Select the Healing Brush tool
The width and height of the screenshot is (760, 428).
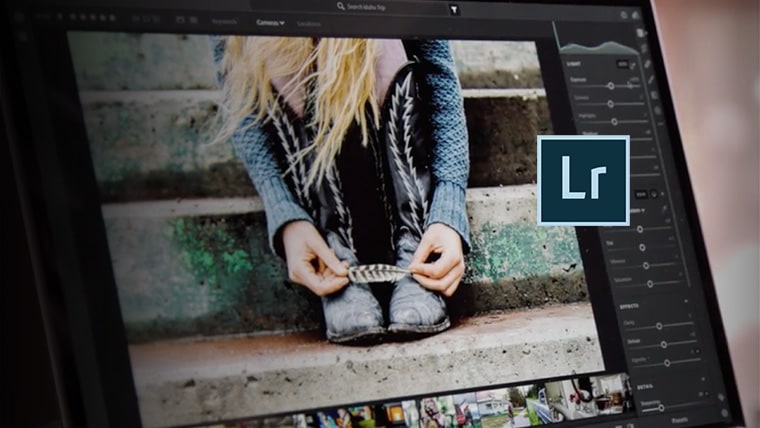pyautogui.click(x=648, y=64)
